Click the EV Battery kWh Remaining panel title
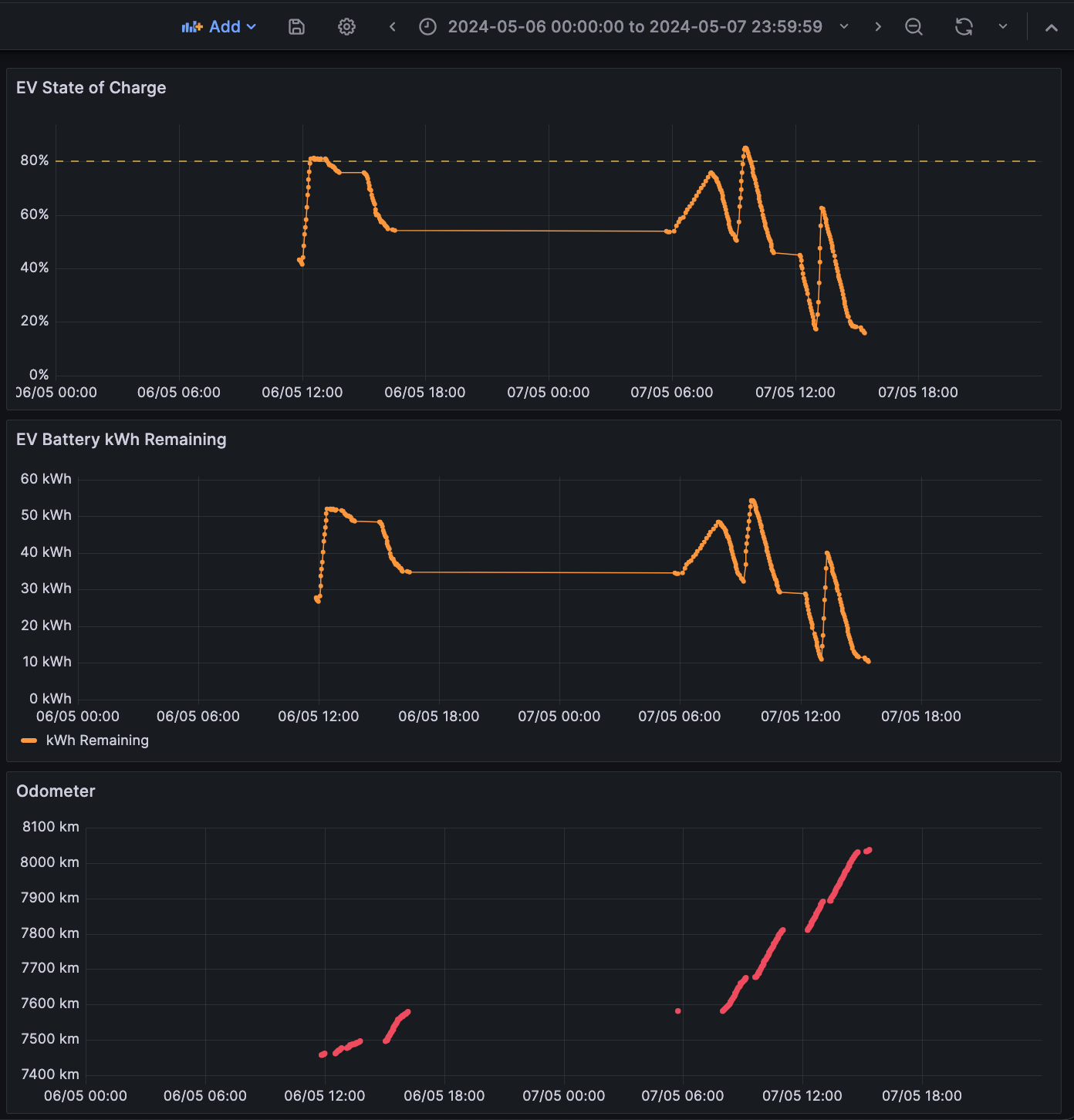Screen dimensions: 1074x1120 point(121,440)
